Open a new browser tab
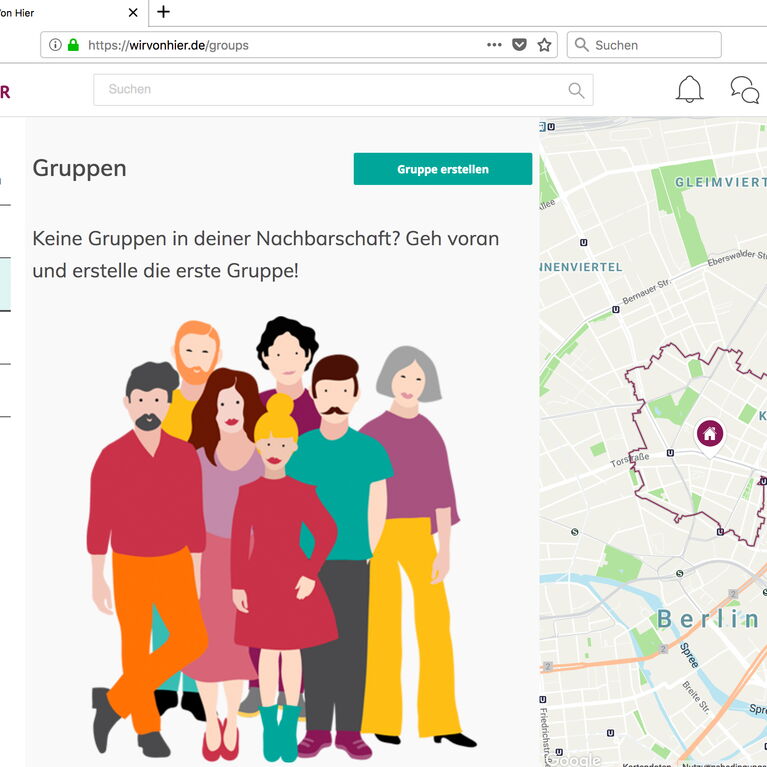Screen dimensions: 767x767 [x=163, y=12]
